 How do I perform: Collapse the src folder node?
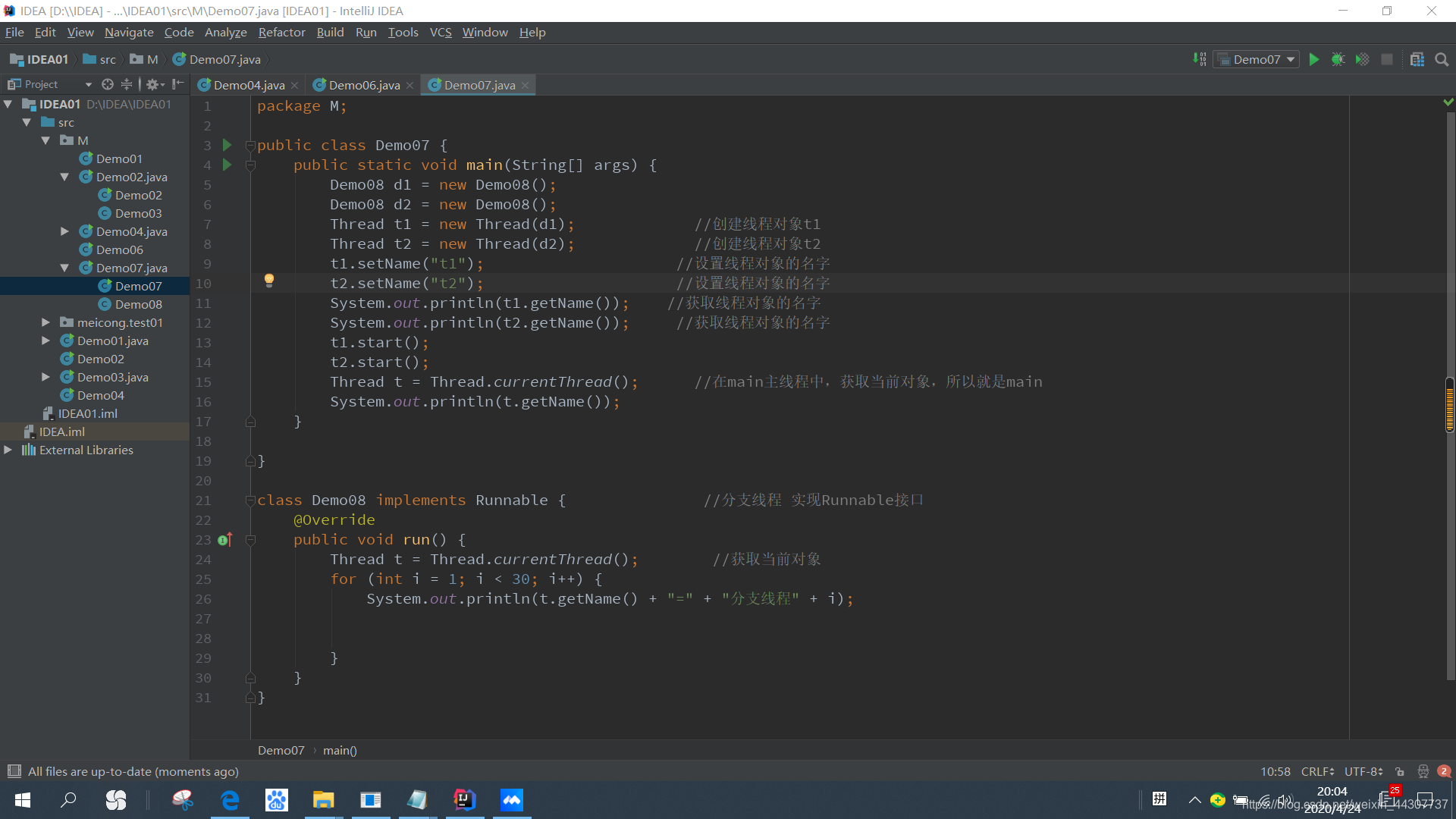pos(27,122)
